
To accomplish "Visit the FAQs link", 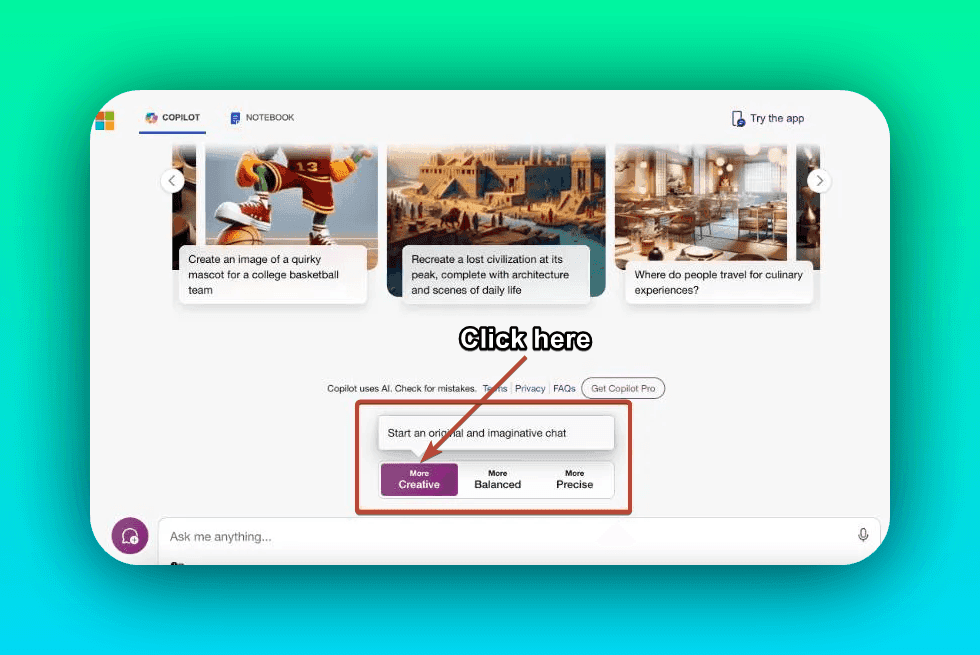I will tap(564, 389).
